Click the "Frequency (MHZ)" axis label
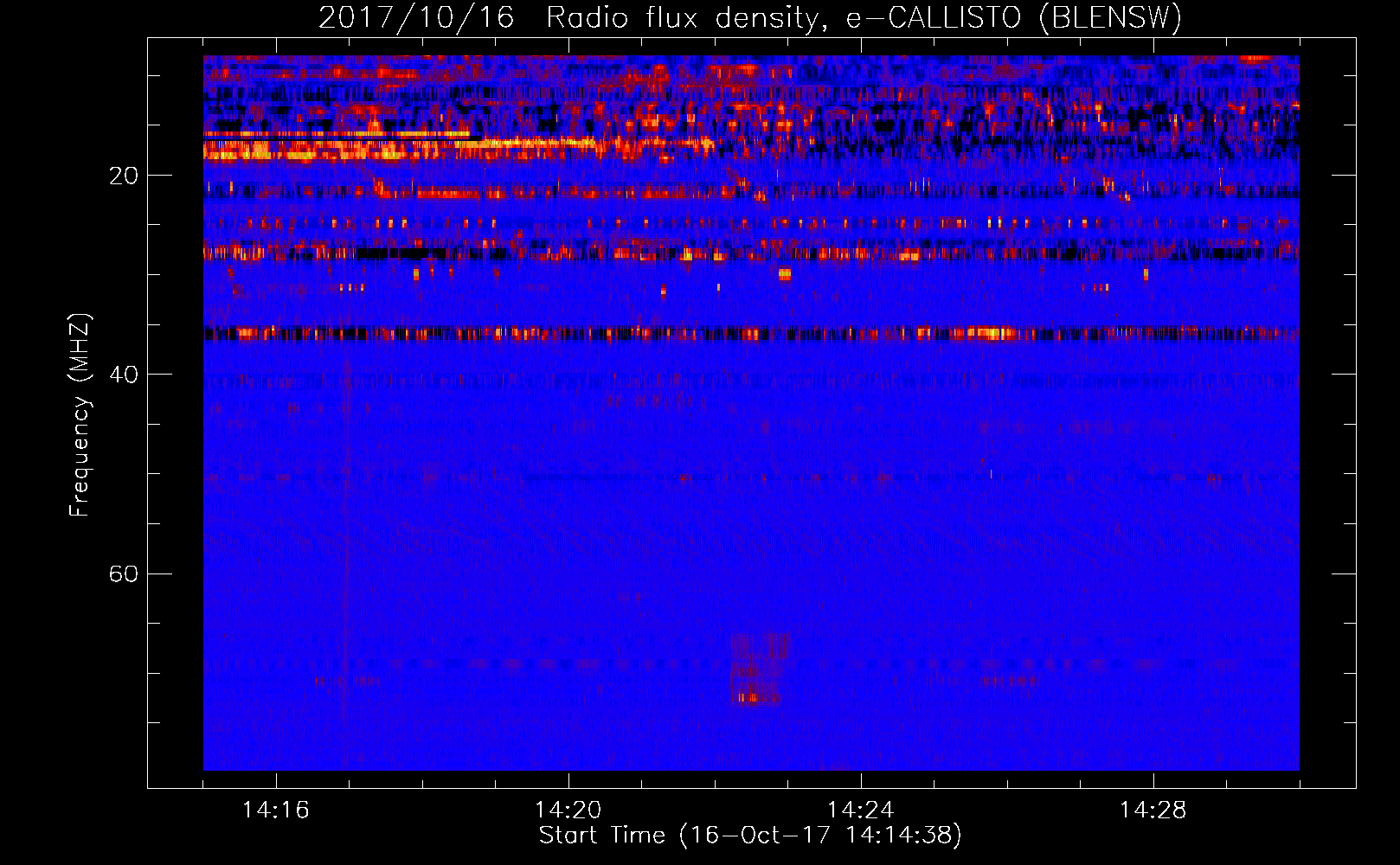The width and height of the screenshot is (1400, 865). pyautogui.click(x=80, y=415)
